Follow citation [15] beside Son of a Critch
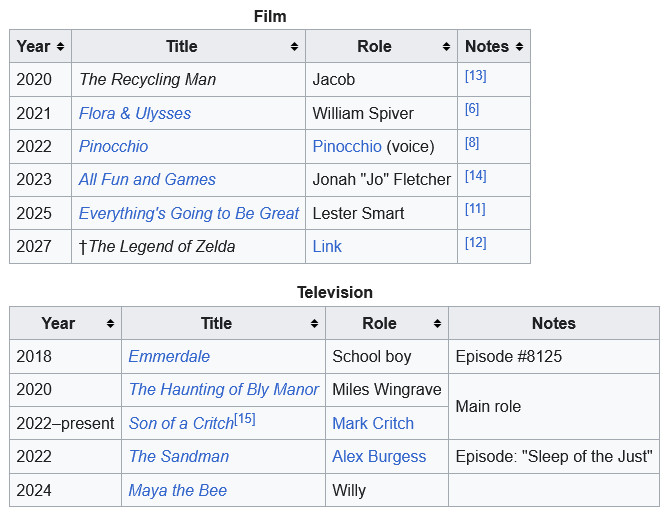 point(245,418)
